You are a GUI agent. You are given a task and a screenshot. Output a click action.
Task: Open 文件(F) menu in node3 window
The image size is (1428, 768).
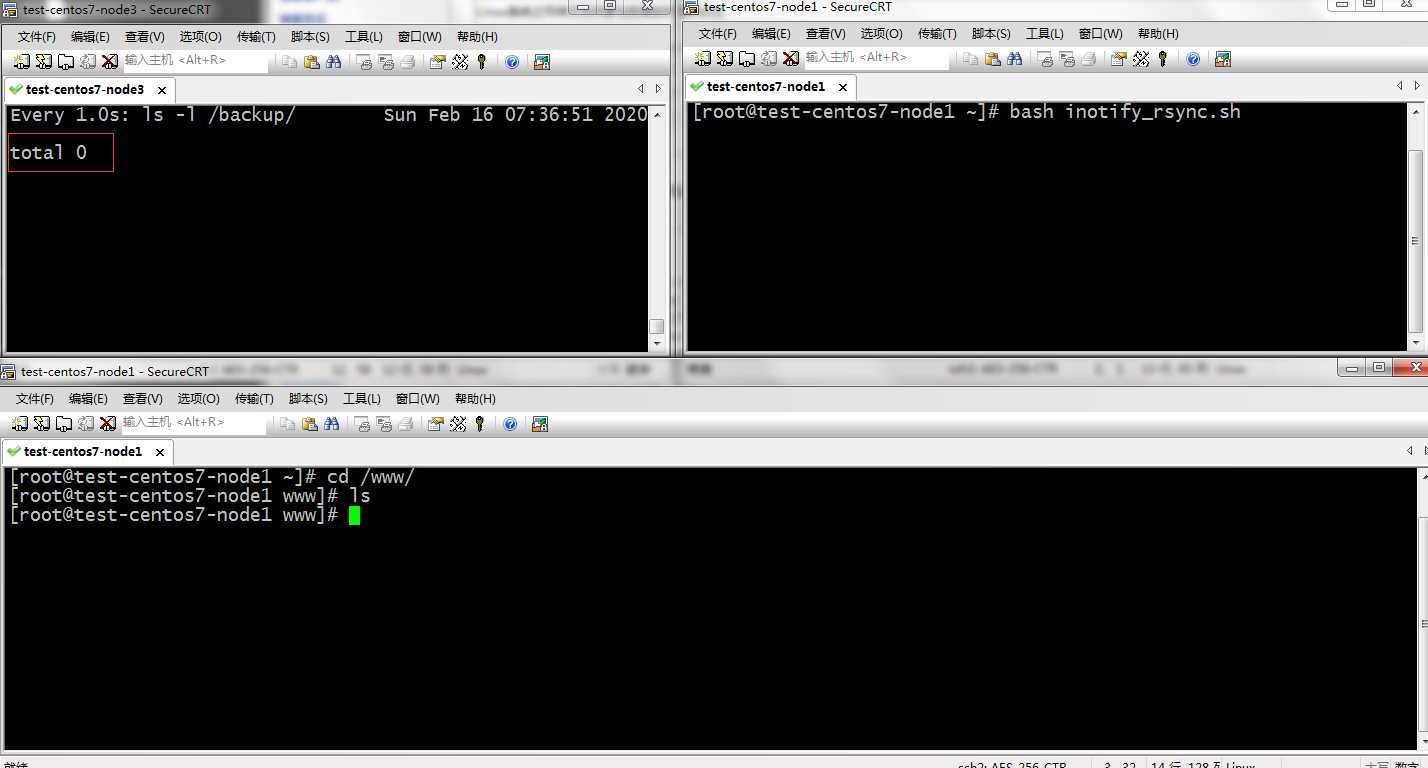click(x=37, y=37)
